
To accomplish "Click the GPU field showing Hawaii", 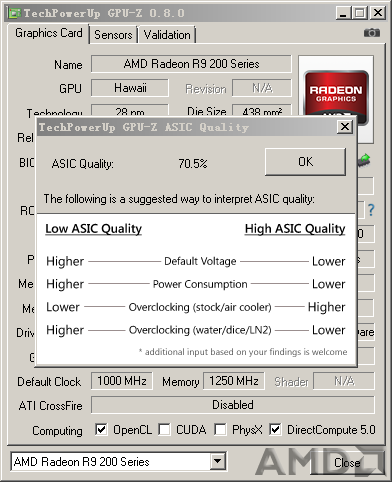I will point(130,88).
